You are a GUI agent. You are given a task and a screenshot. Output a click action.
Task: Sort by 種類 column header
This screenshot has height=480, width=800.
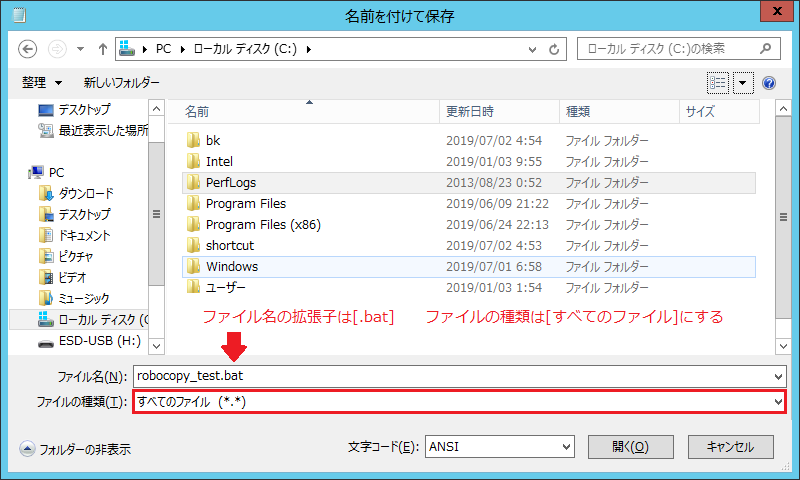tap(619, 112)
